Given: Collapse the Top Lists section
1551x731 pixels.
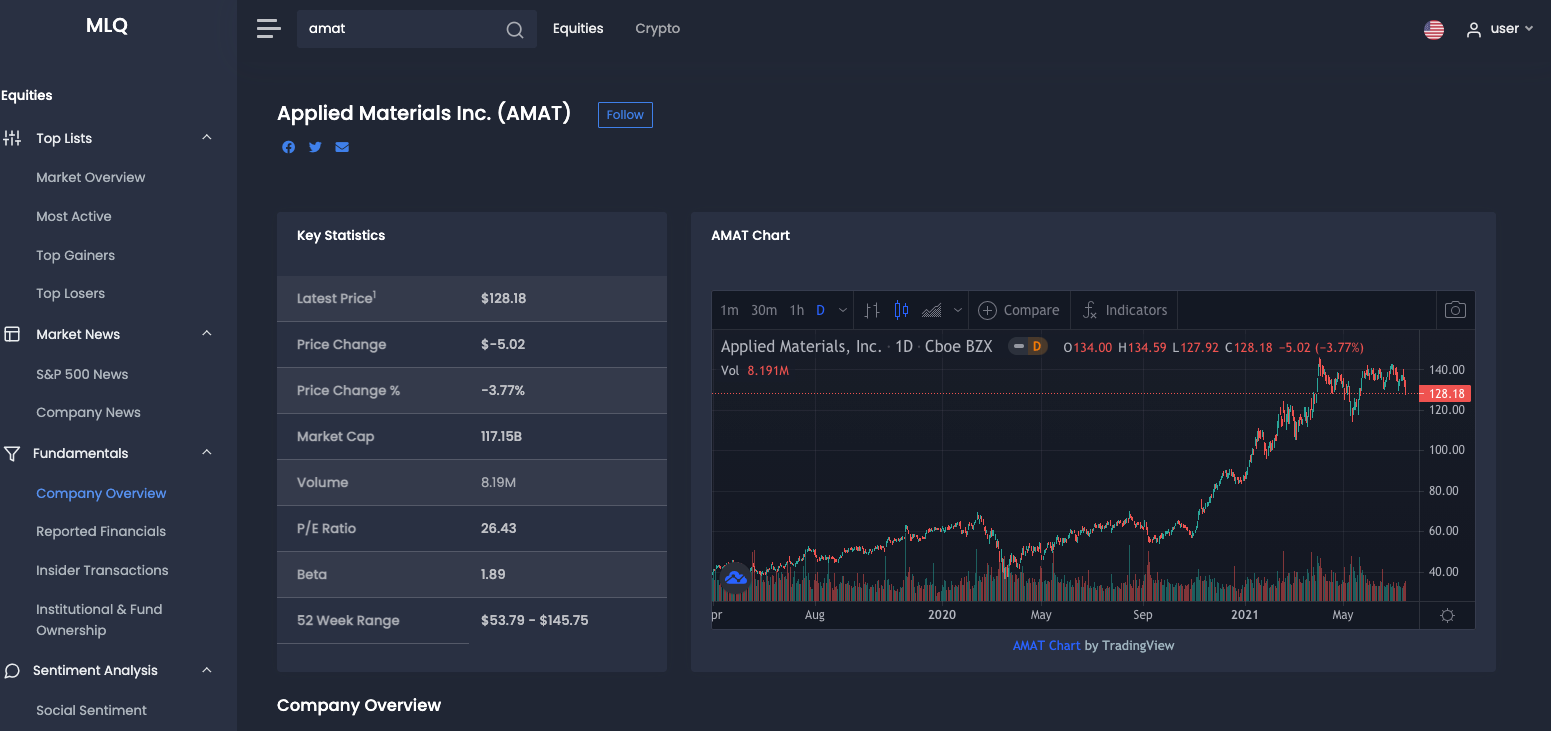Looking at the screenshot, I should coord(207,138).
